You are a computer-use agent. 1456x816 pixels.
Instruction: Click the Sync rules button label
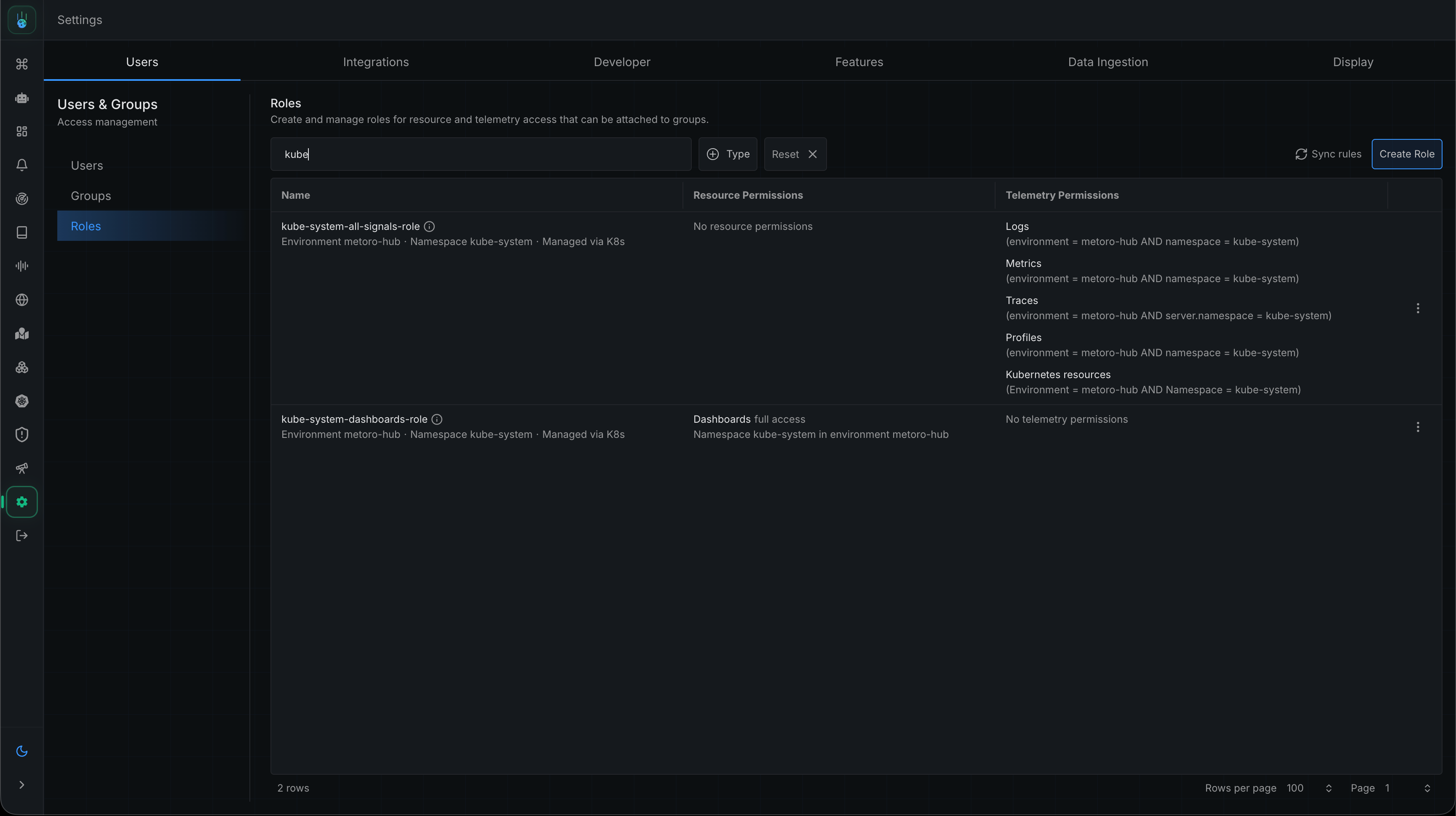pos(1336,154)
